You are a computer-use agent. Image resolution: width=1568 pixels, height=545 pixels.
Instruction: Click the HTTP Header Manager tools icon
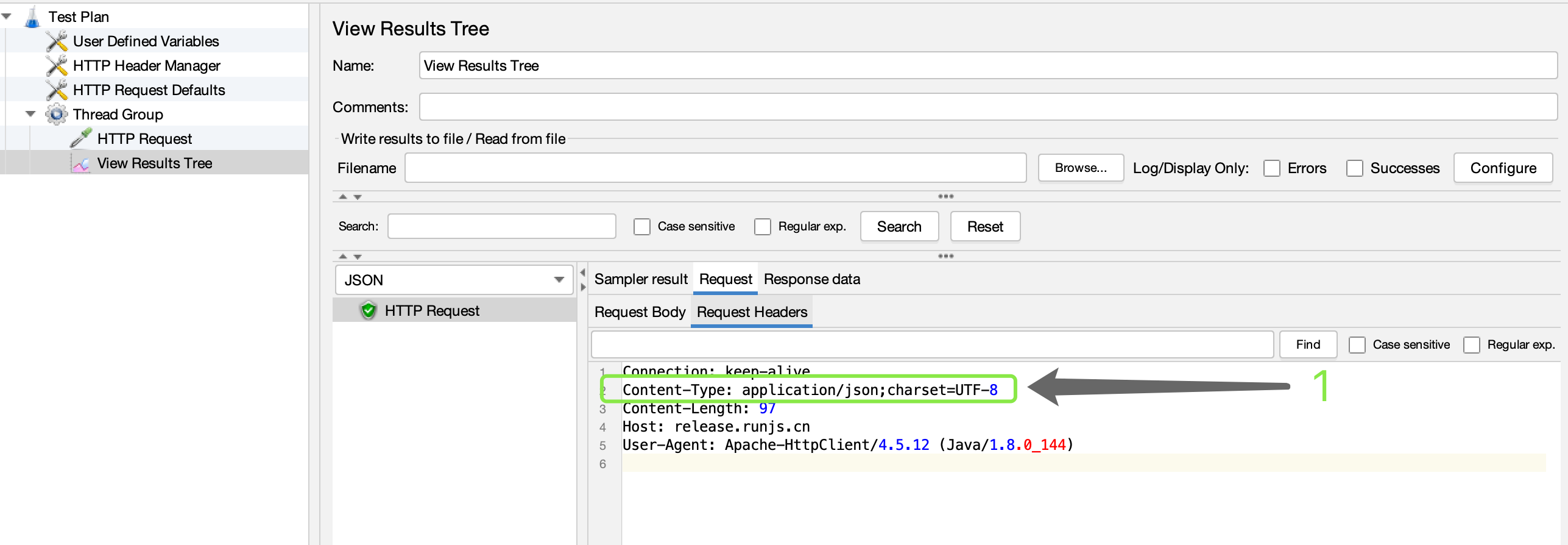(x=57, y=65)
